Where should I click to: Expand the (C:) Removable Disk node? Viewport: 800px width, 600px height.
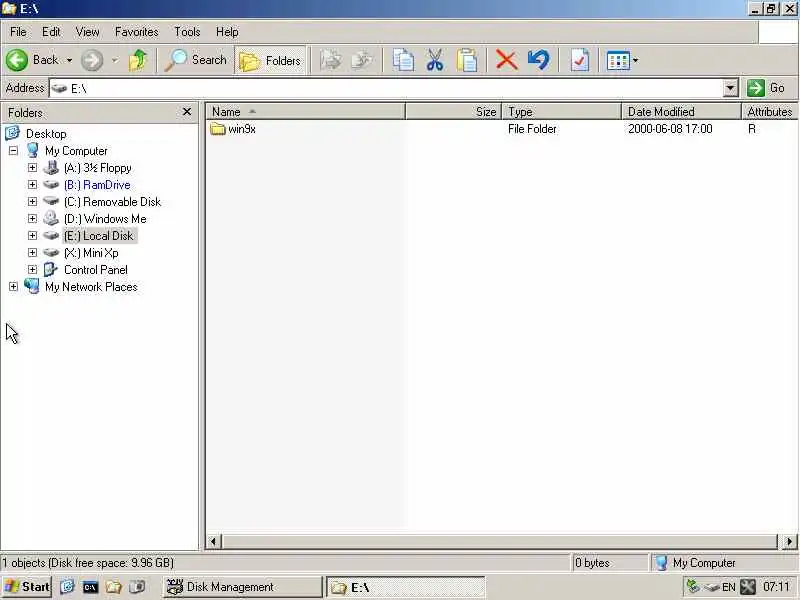tap(32, 202)
